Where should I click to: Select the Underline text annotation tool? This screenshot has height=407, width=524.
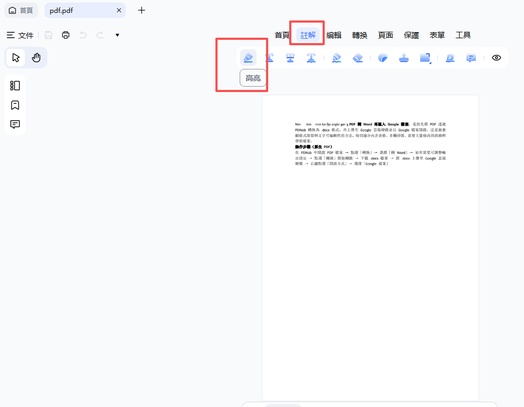click(269, 58)
